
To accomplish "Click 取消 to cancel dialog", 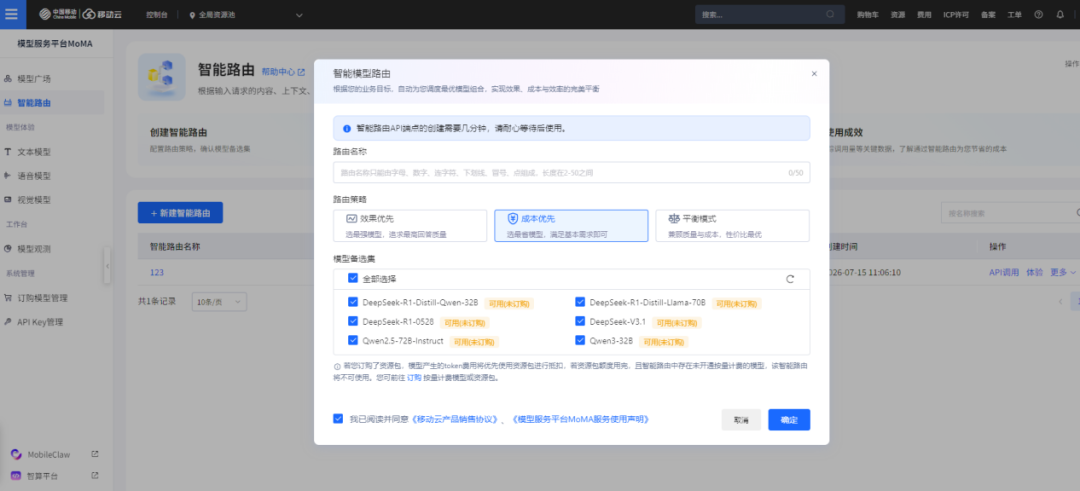I will pyautogui.click(x=741, y=420).
